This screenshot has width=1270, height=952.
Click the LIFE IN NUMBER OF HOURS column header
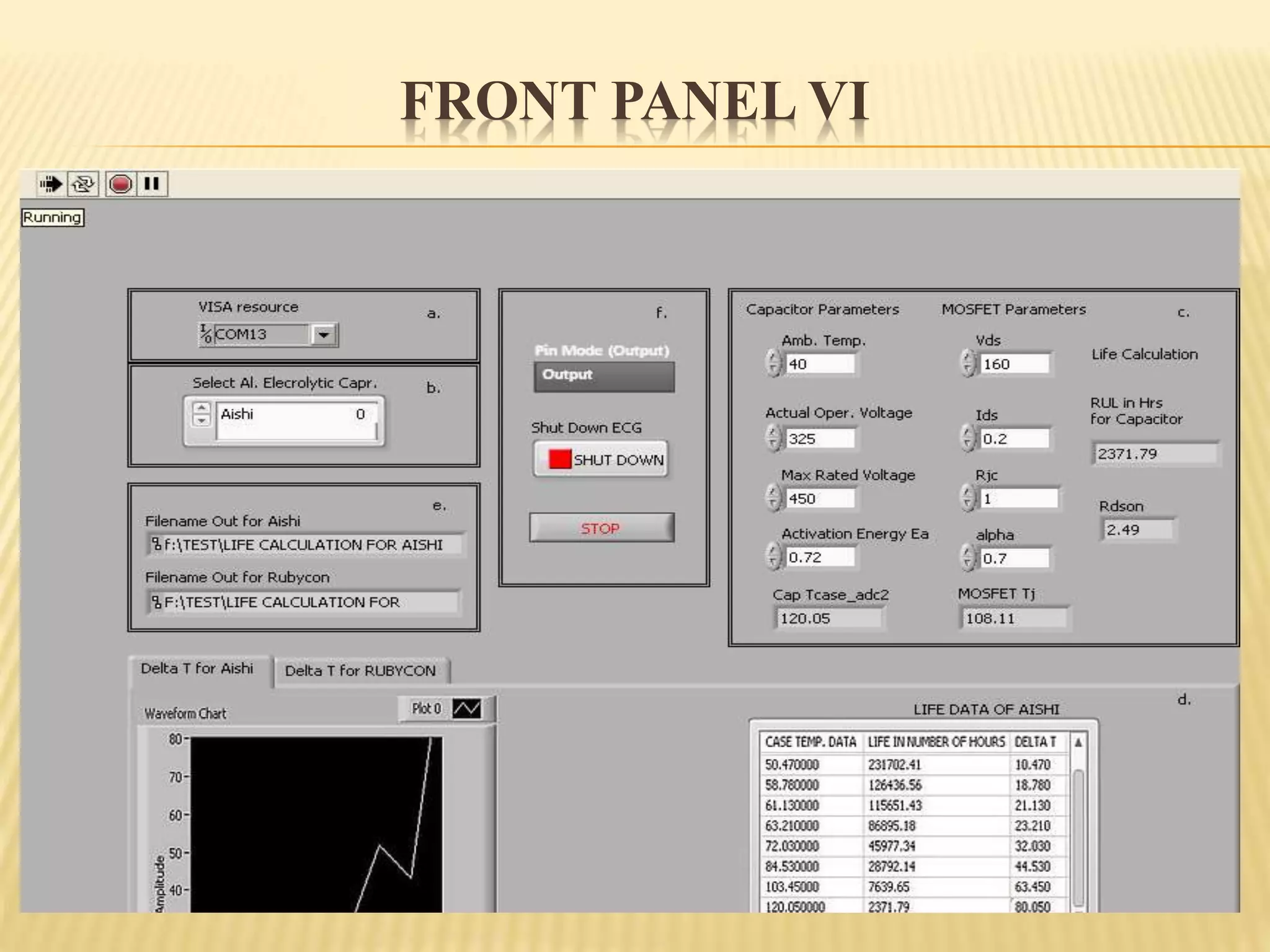pyautogui.click(x=936, y=742)
